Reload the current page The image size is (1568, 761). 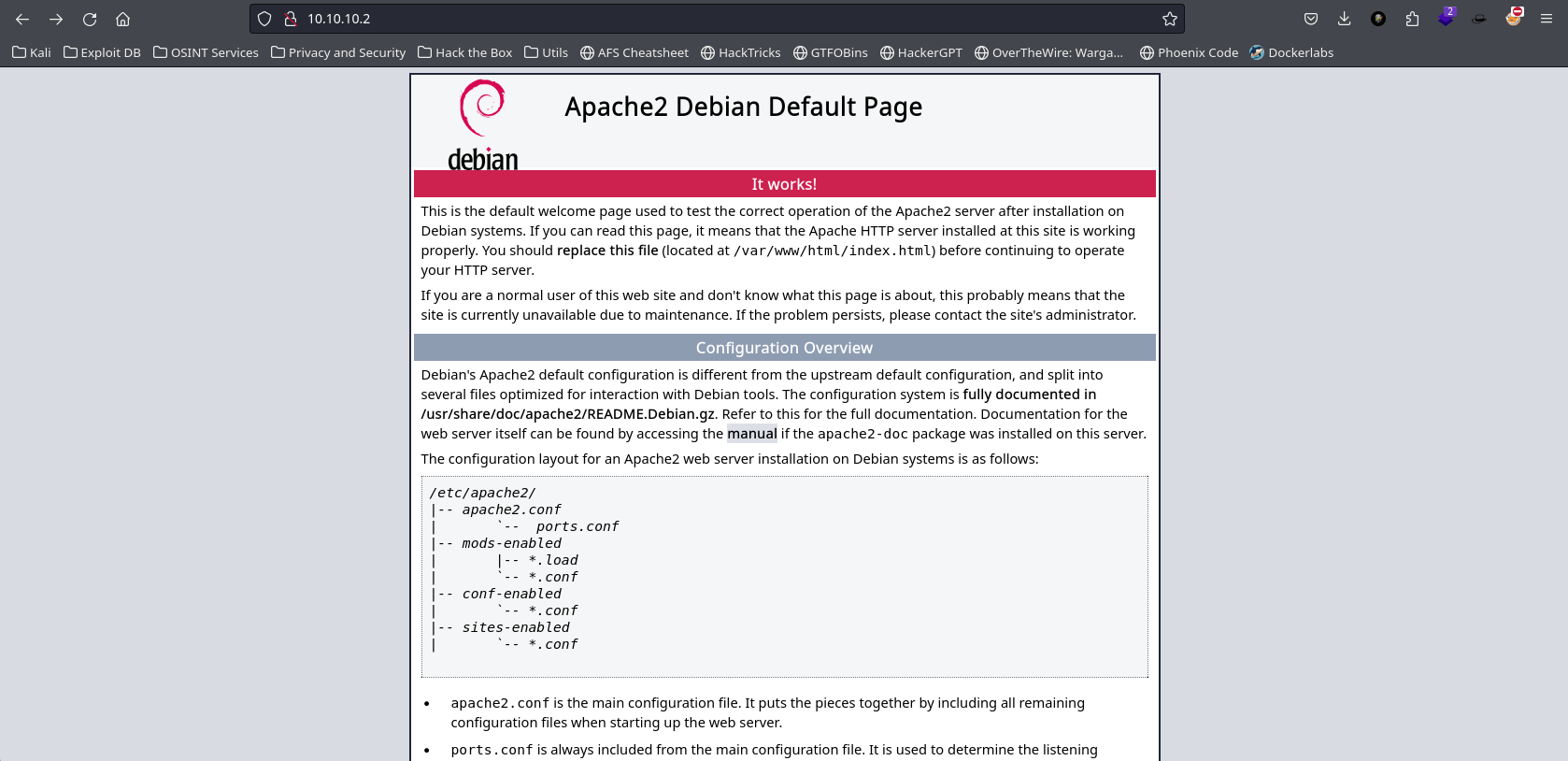(90, 19)
